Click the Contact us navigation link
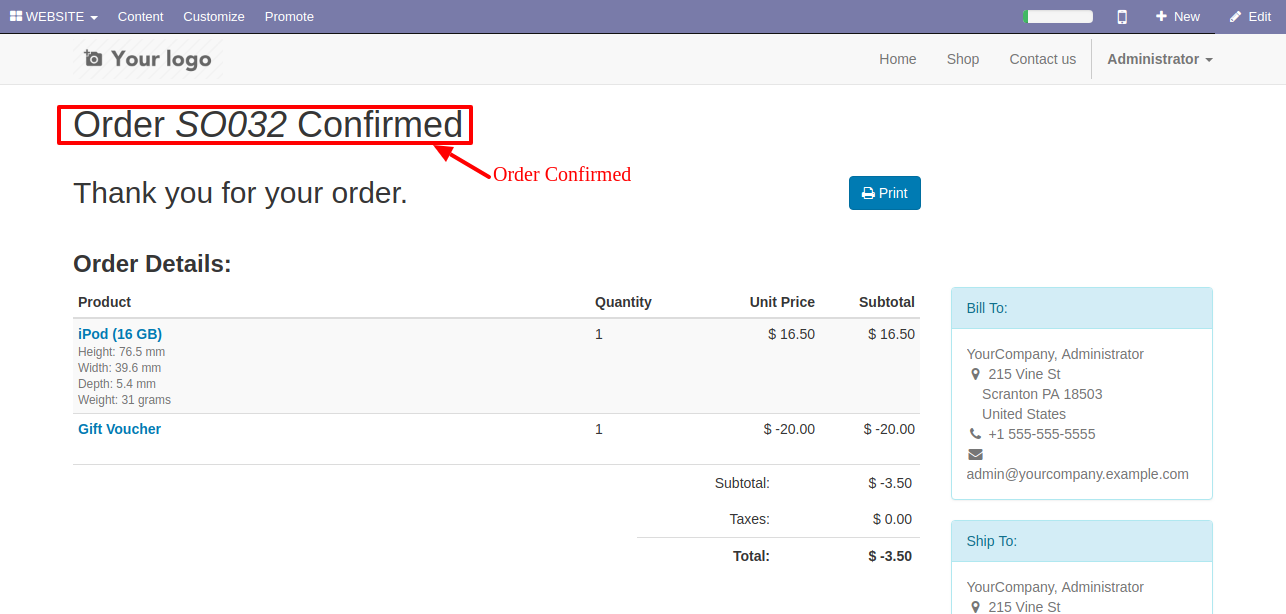Viewport: 1286px width, 614px height. tap(1042, 59)
